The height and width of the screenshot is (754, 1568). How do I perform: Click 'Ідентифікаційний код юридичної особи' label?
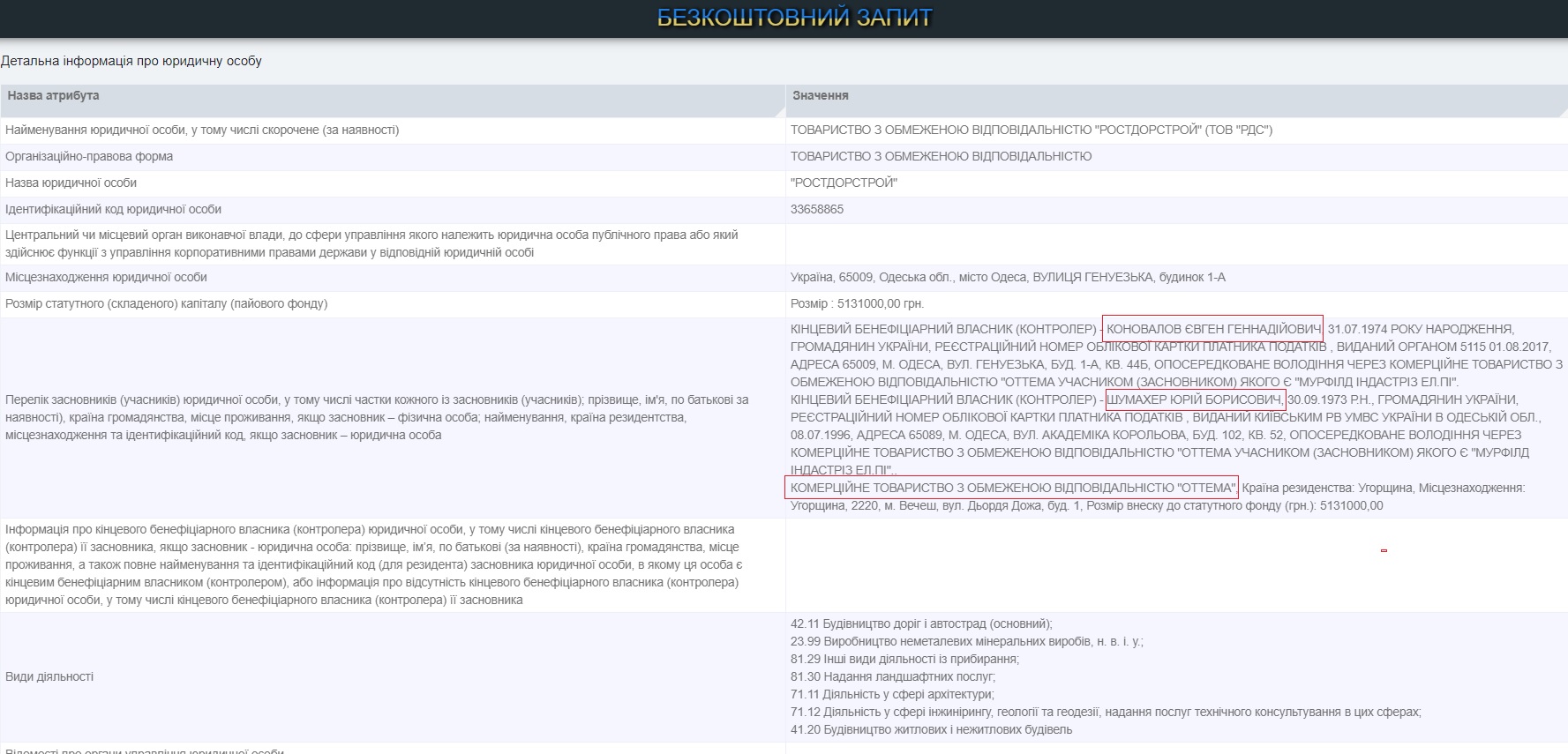point(113,209)
